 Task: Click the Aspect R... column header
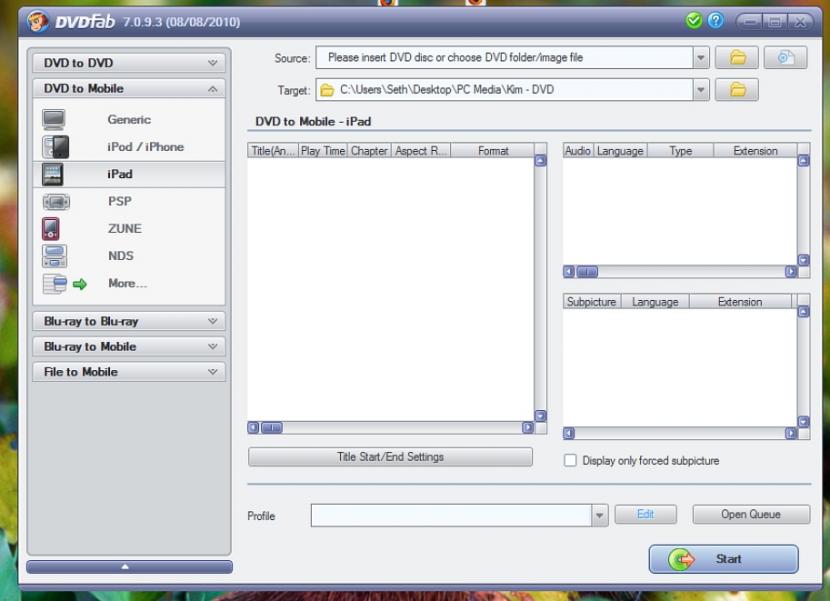tap(421, 151)
